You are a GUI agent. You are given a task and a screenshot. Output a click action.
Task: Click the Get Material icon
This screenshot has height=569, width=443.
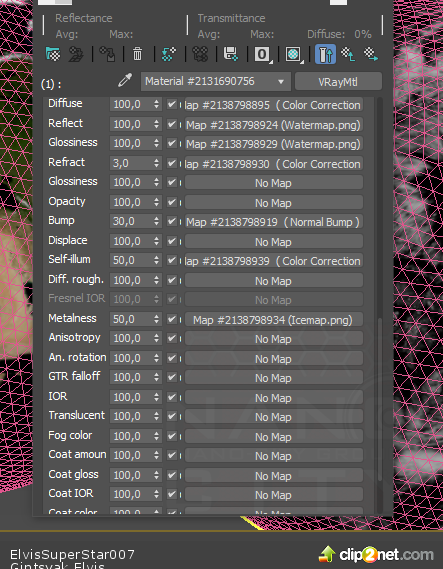pyautogui.click(x=53, y=54)
